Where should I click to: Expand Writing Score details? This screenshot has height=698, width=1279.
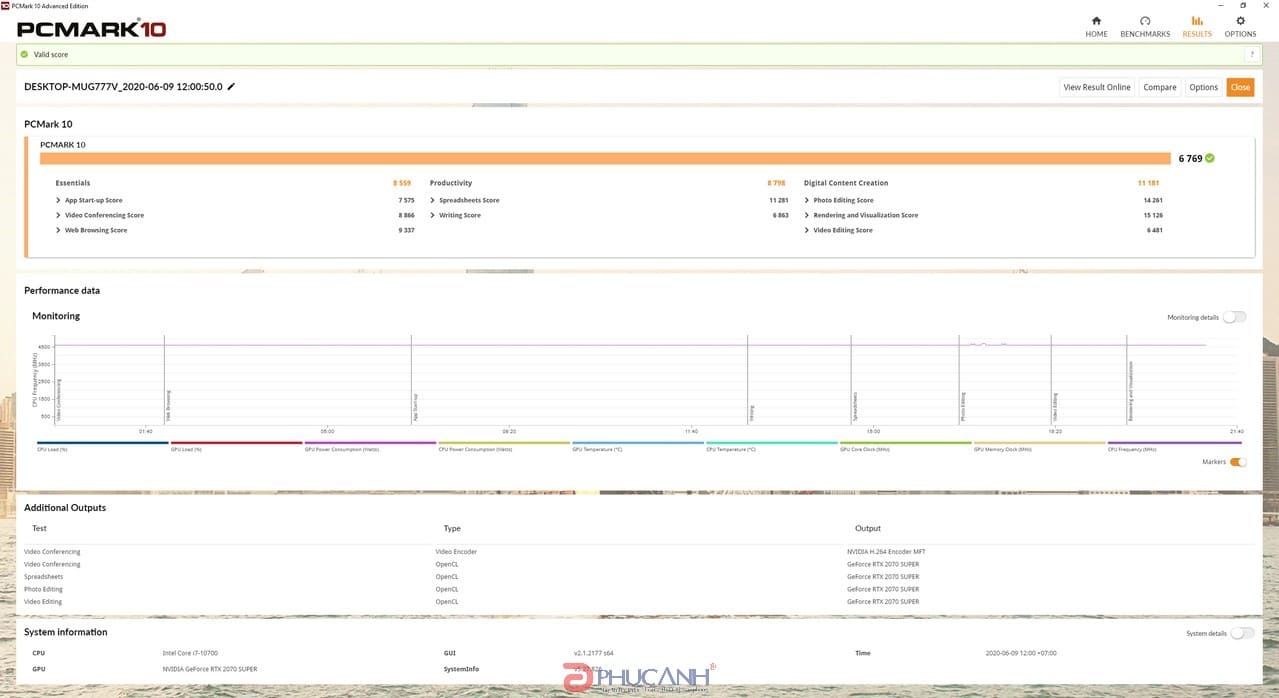pos(433,215)
